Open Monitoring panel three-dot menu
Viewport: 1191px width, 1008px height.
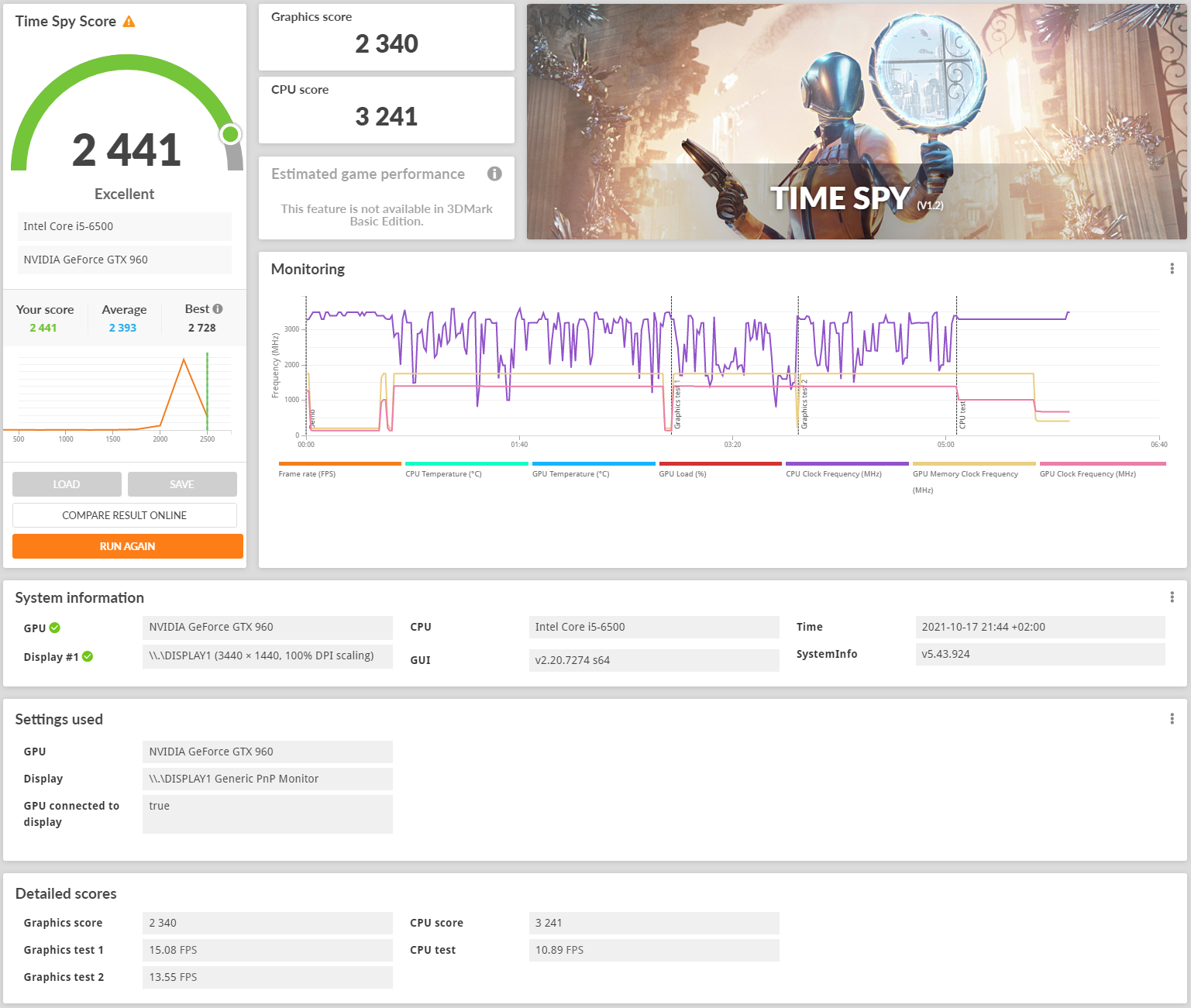tap(1172, 269)
